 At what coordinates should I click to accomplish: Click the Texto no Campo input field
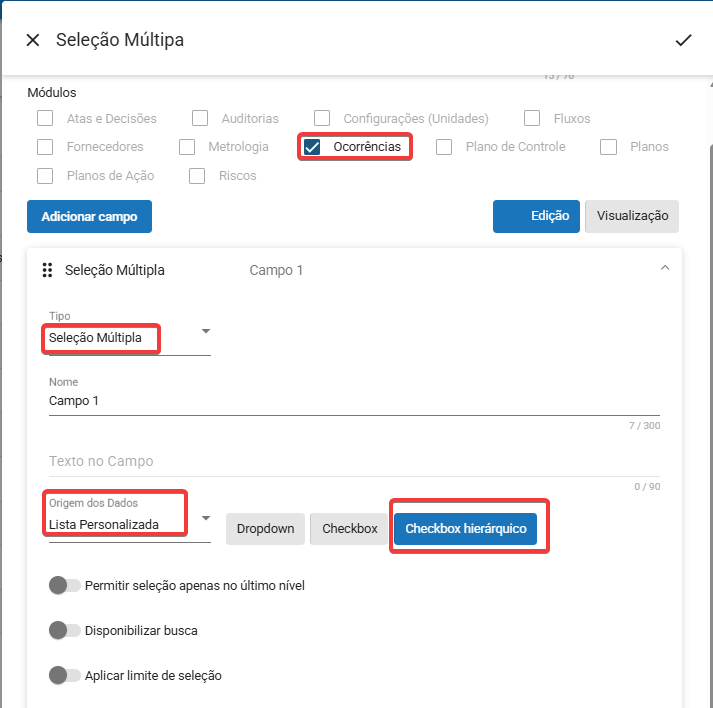pos(354,462)
